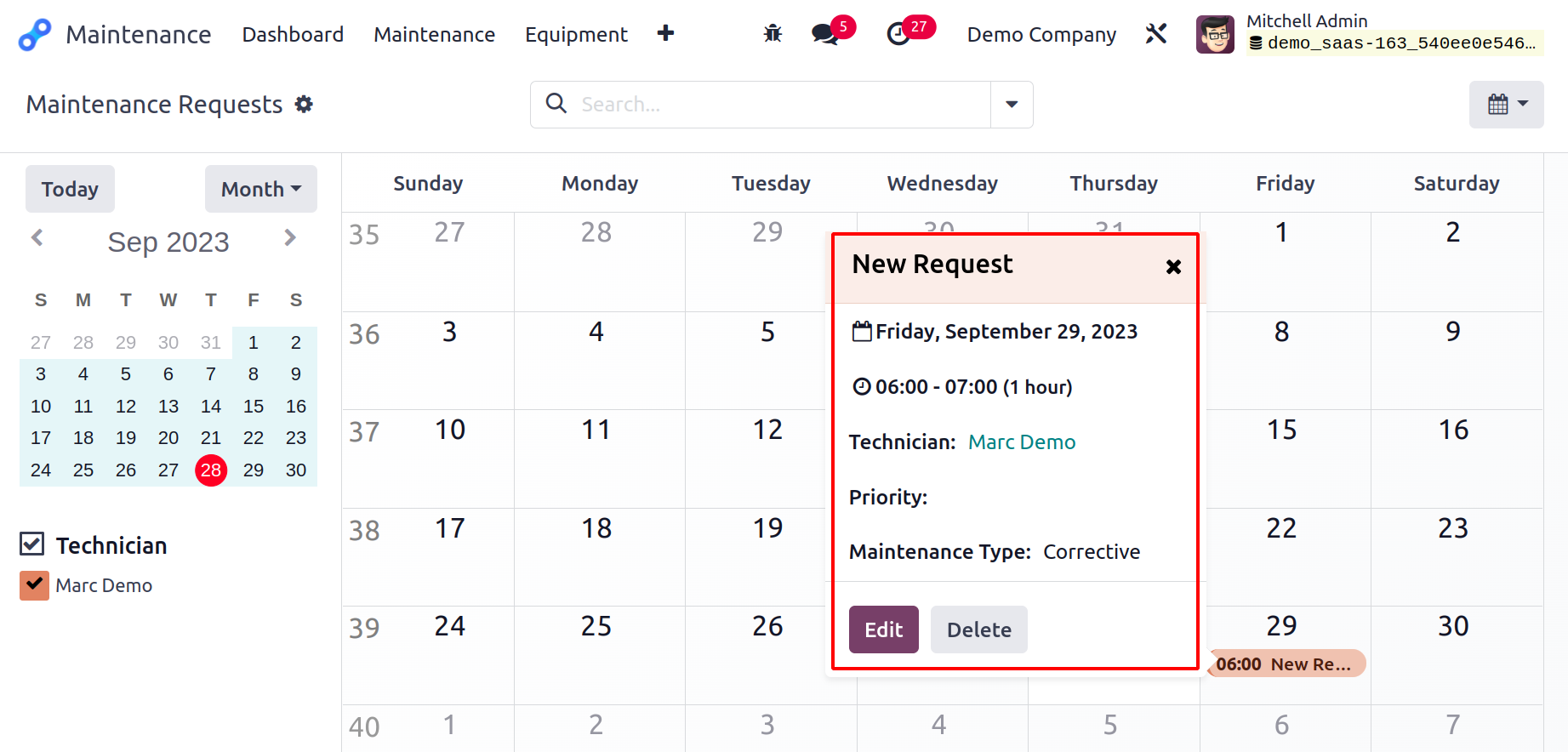This screenshot has width=1568, height=752.
Task: Open the messages chat icon
Action: pyautogui.click(x=824, y=34)
